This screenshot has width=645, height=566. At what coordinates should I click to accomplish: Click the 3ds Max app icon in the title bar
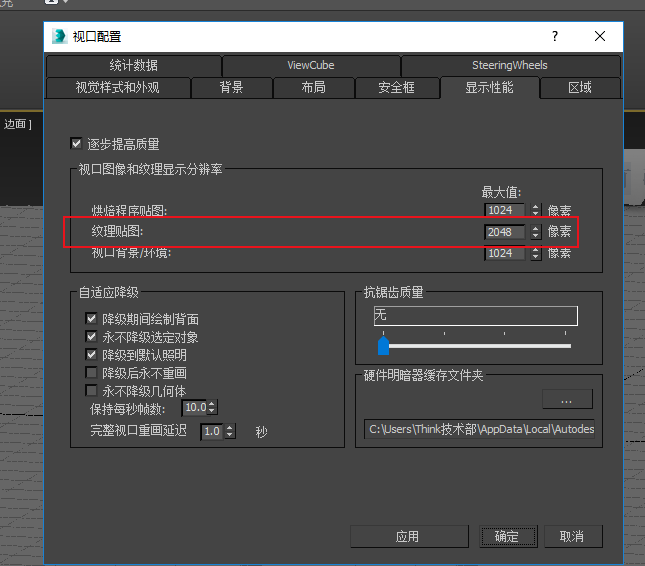(x=59, y=36)
